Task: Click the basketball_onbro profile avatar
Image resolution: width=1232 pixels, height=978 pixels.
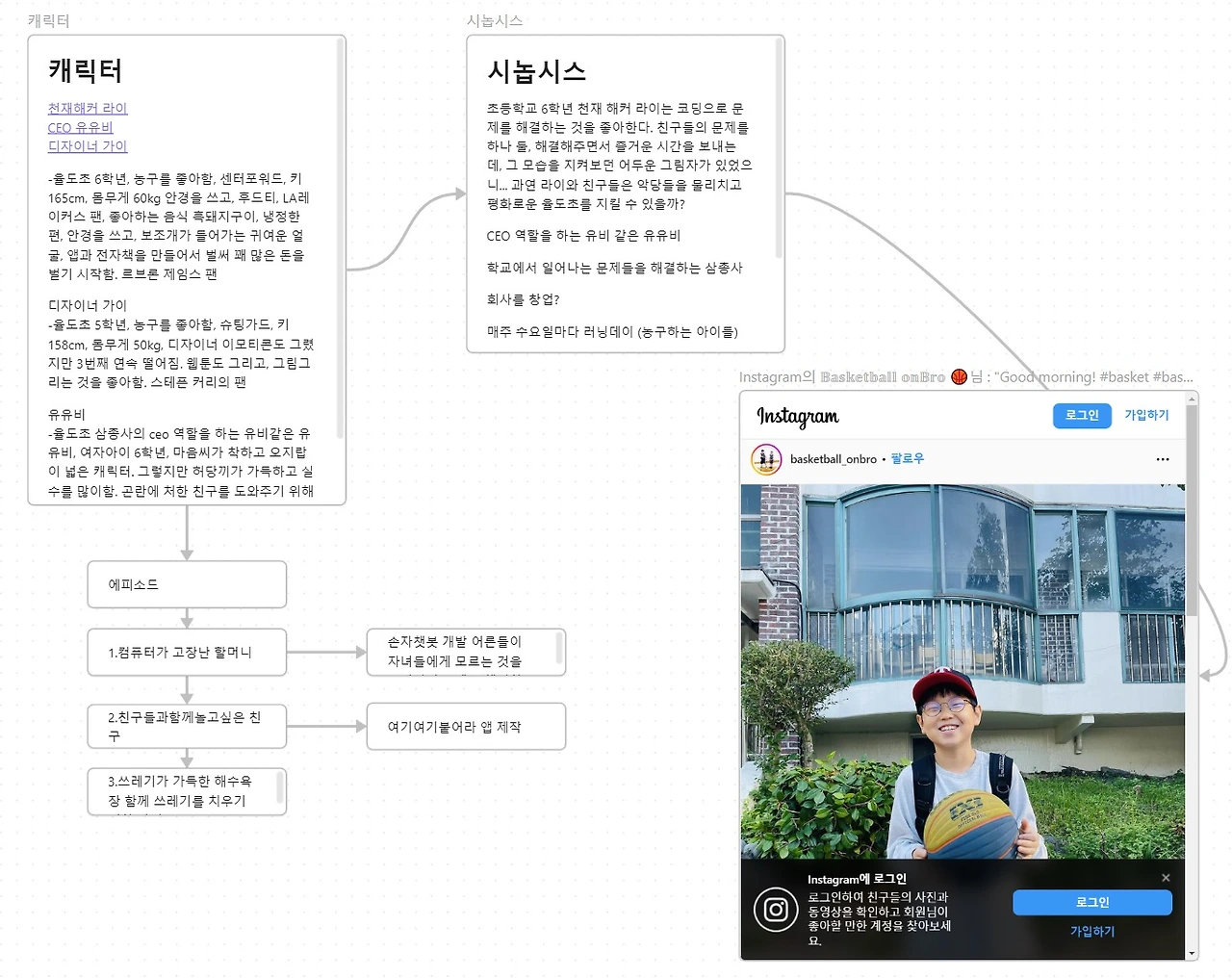Action: point(765,460)
